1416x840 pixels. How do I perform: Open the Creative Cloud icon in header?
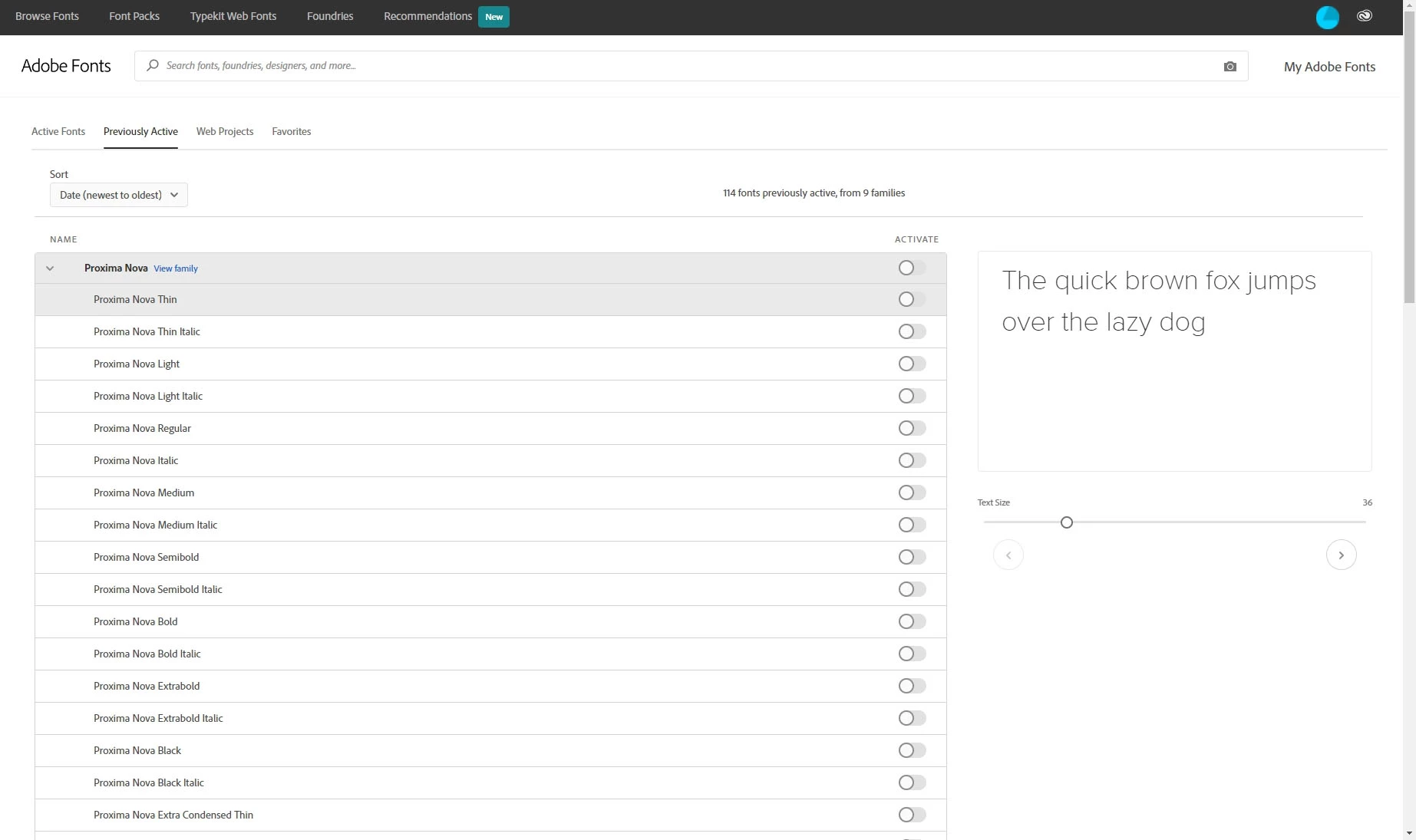point(1365,16)
